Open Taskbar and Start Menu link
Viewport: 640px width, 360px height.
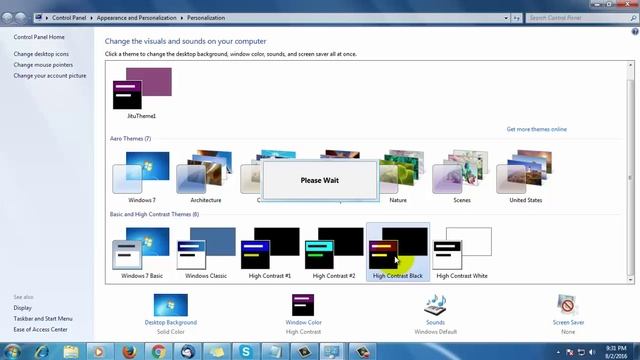pyautogui.click(x=43, y=319)
